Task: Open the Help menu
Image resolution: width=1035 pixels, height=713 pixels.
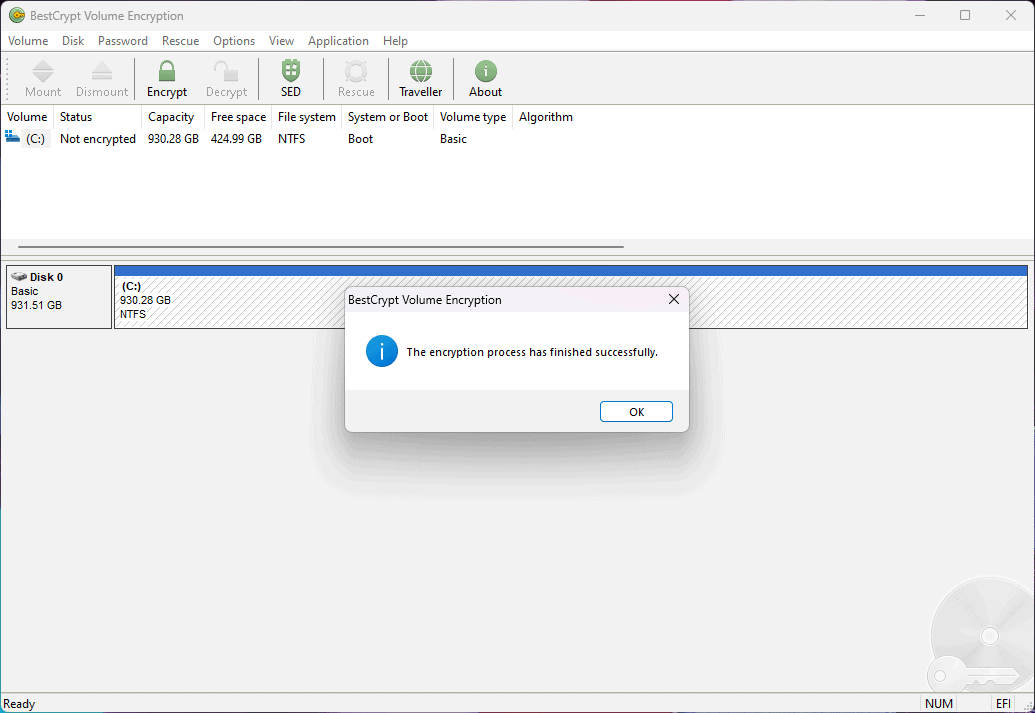Action: [395, 41]
